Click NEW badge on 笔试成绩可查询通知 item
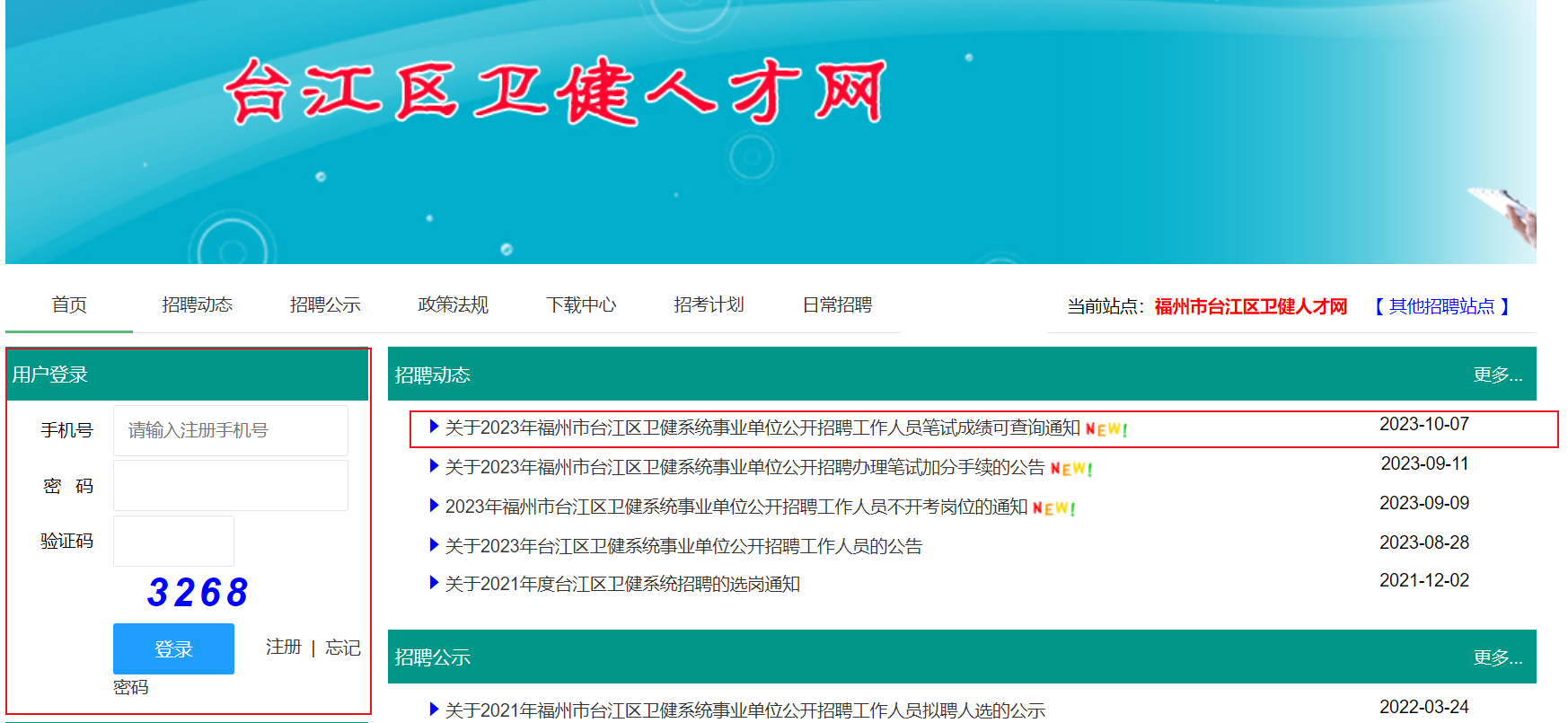The height and width of the screenshot is (723, 1568). [1106, 429]
